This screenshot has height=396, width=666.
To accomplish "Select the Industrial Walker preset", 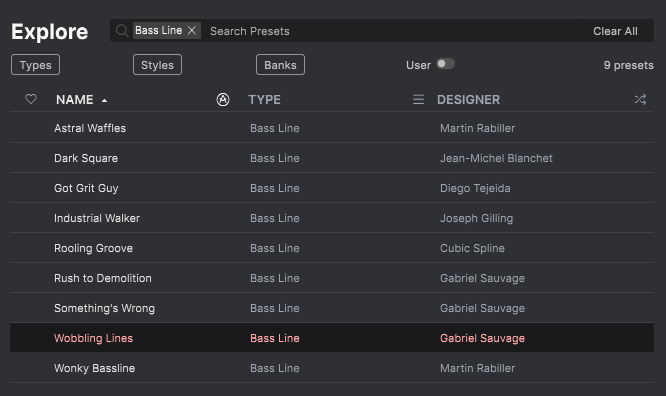I will 332,218.
